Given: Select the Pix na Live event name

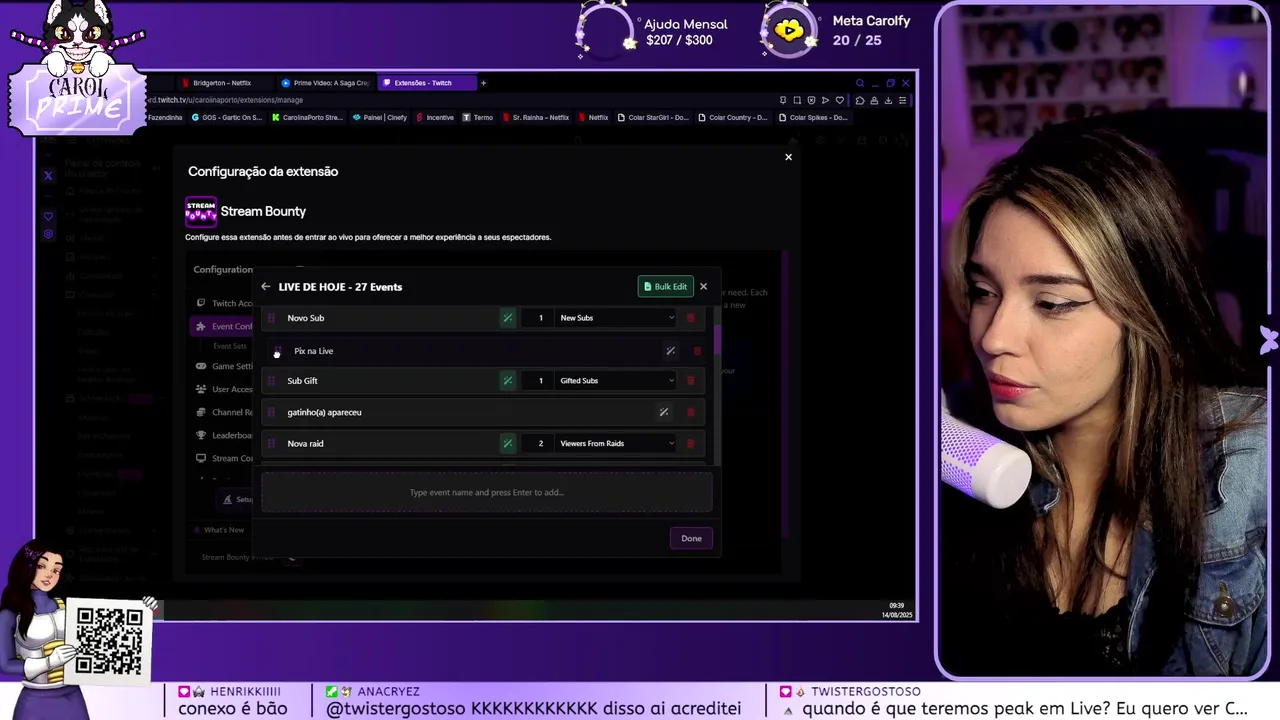Looking at the screenshot, I should (x=313, y=351).
